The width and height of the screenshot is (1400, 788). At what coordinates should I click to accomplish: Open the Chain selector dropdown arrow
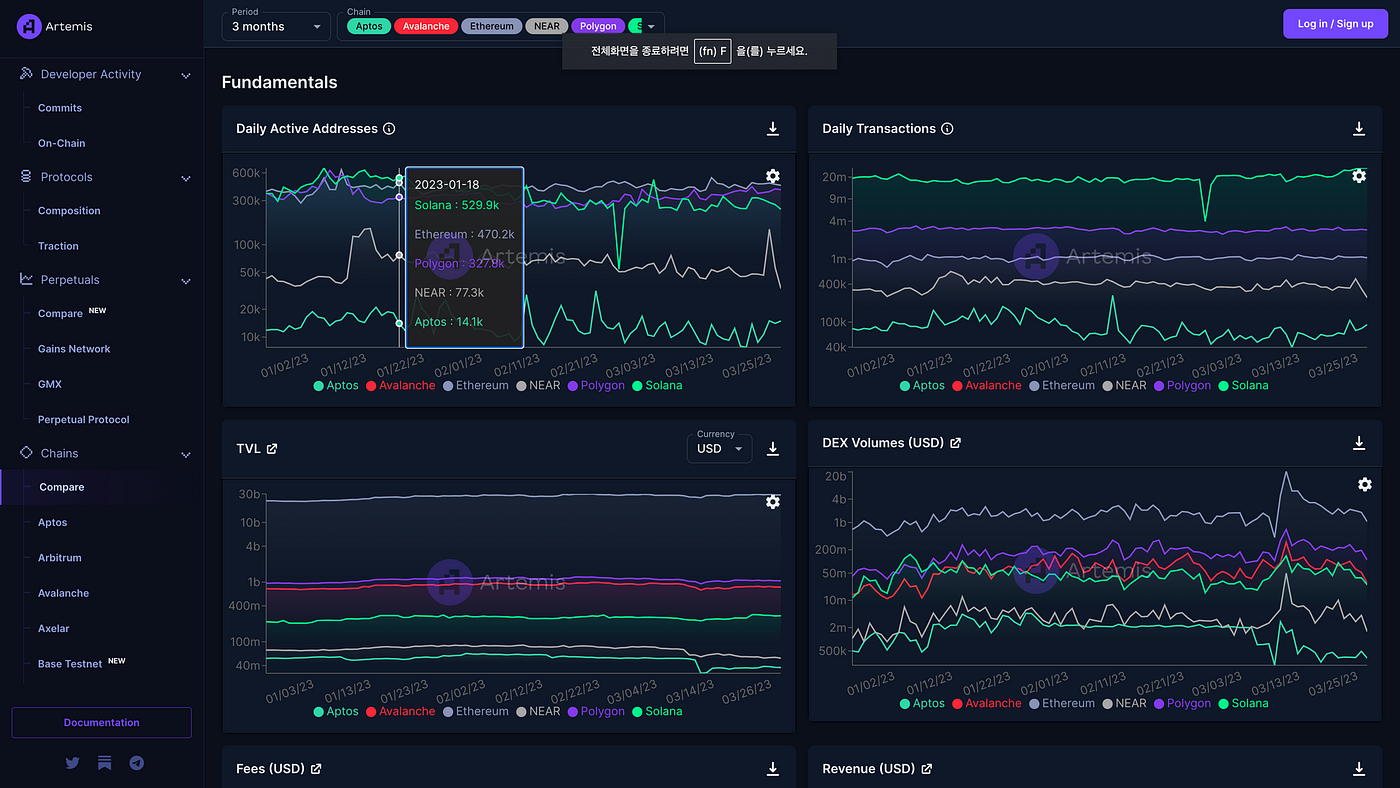651,27
